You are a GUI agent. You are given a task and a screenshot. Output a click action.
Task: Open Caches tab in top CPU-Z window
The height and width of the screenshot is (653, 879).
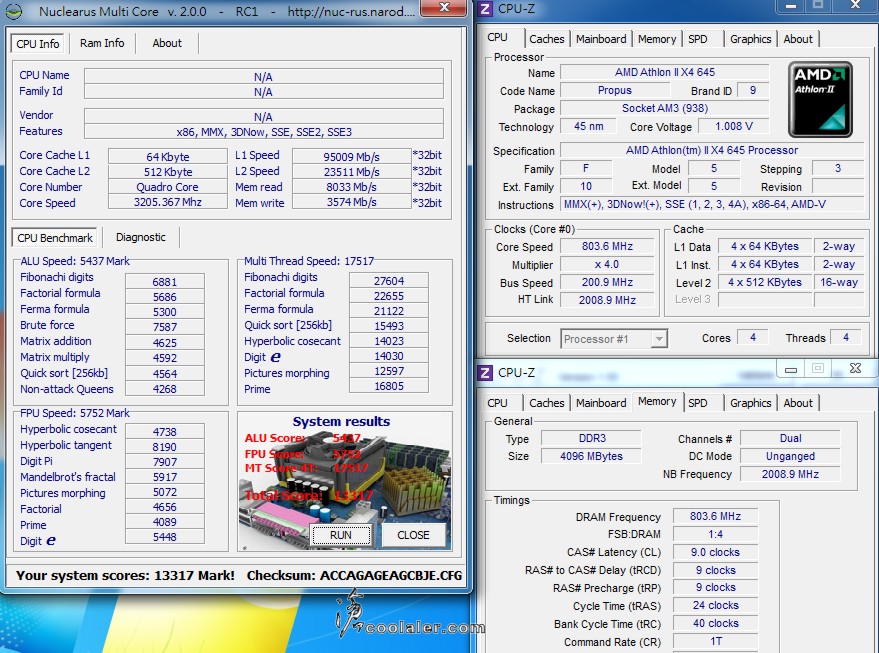tap(547, 39)
